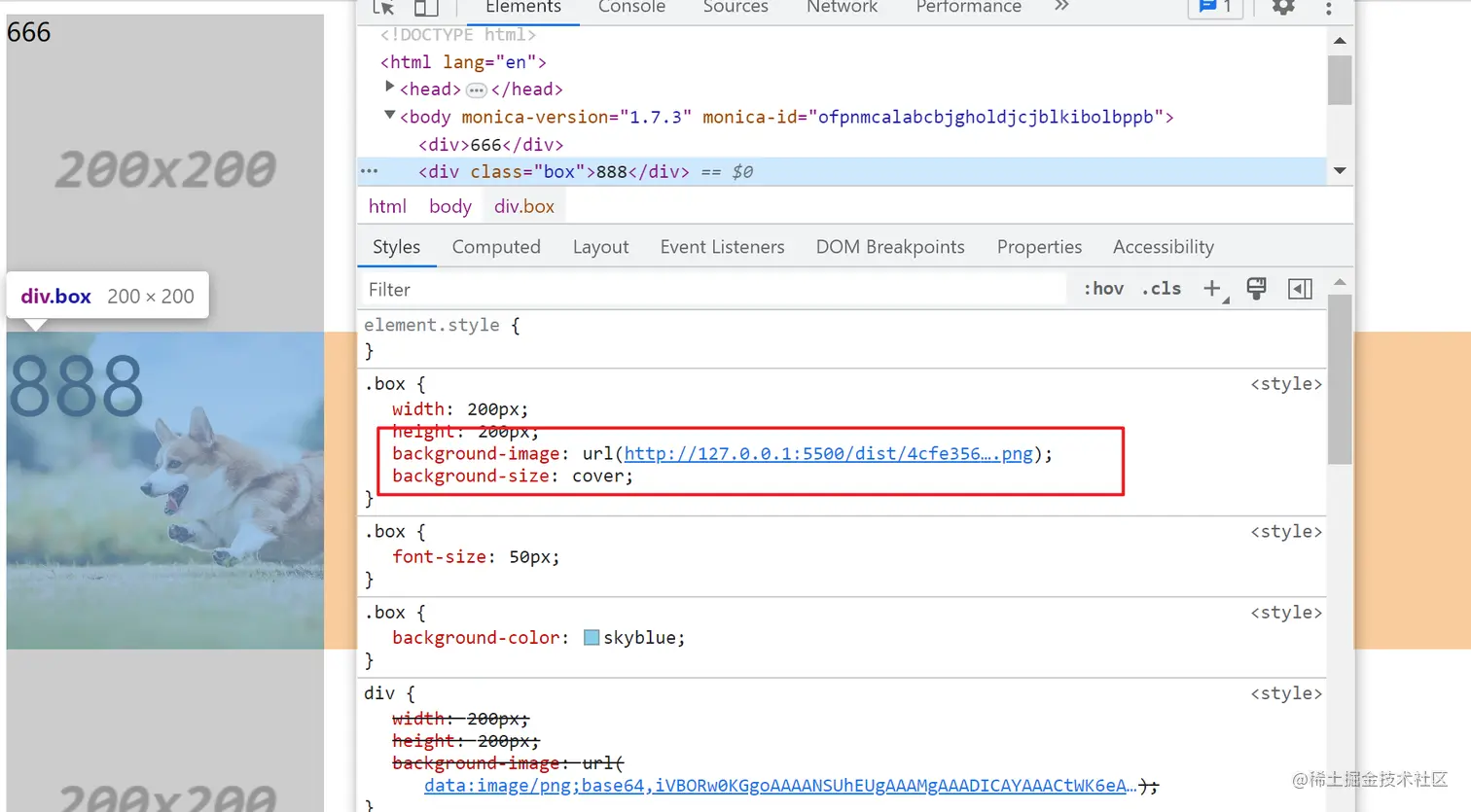Click the DOM tree scrollbar up arrow
Screen dimensions: 1471x812
[x=1340, y=41]
